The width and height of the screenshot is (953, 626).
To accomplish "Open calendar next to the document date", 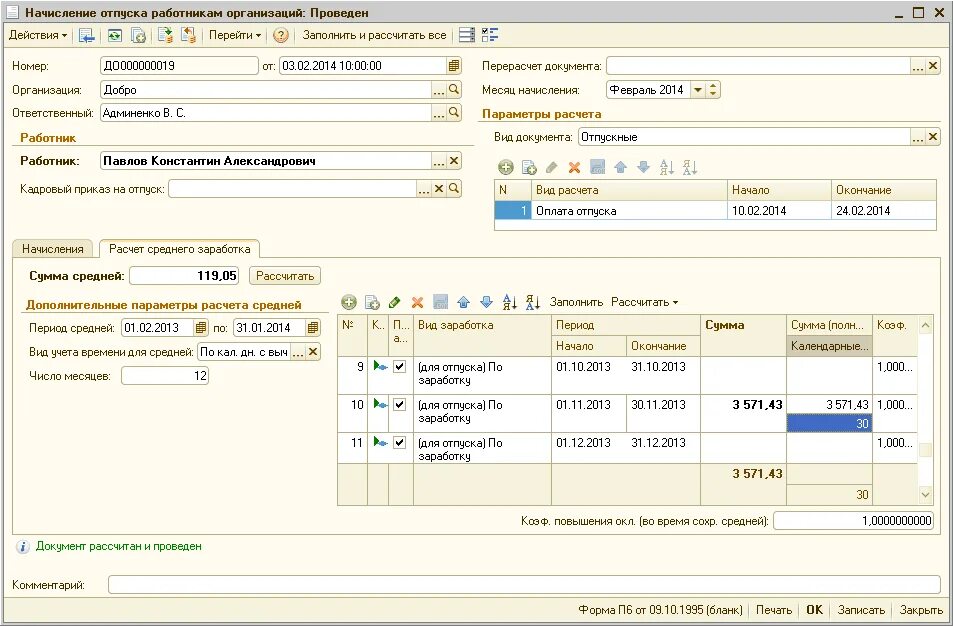I will (454, 66).
